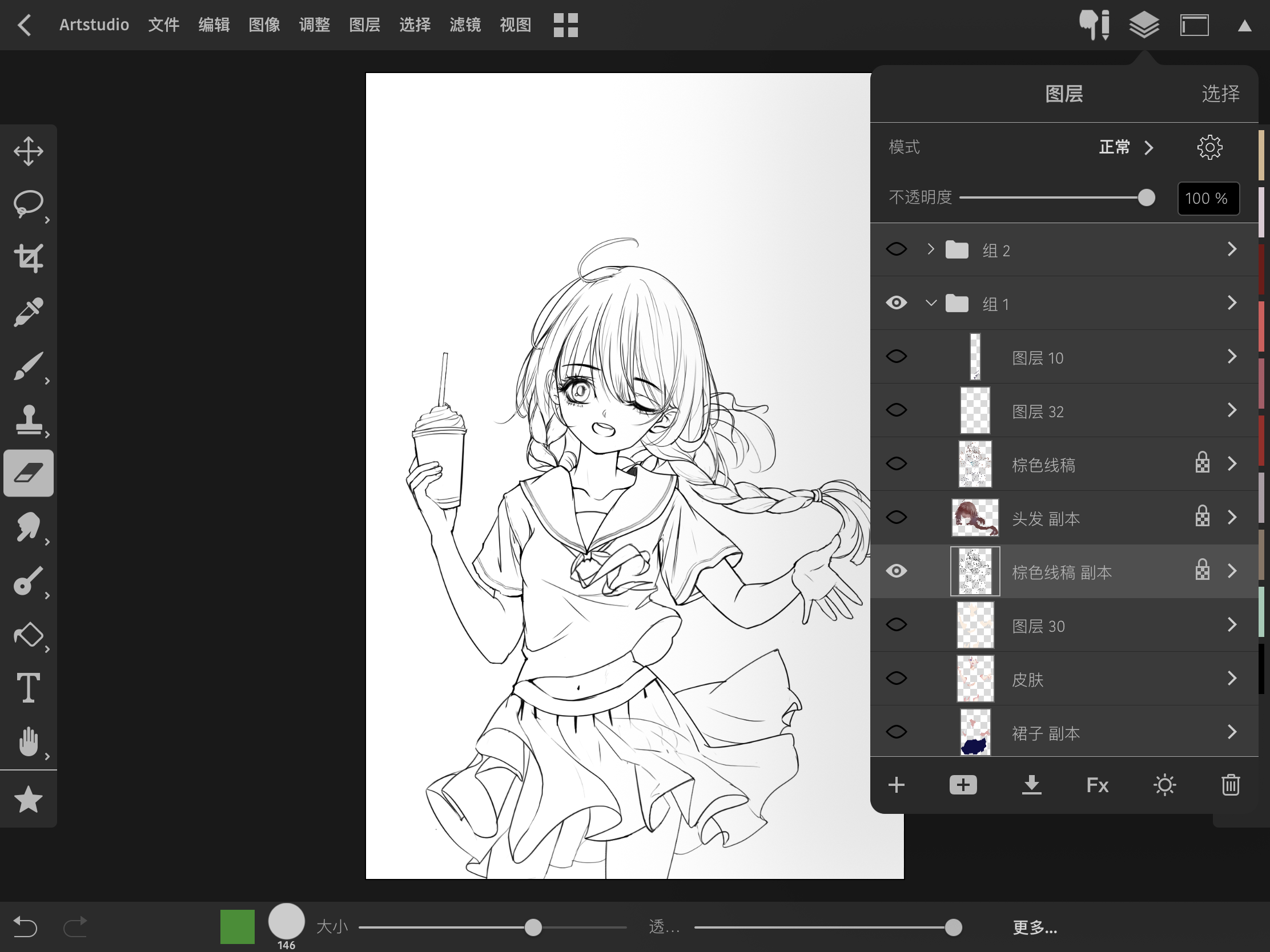Toggle visibility of 头发 副本 layer
Image resolution: width=1270 pixels, height=952 pixels.
(896, 518)
